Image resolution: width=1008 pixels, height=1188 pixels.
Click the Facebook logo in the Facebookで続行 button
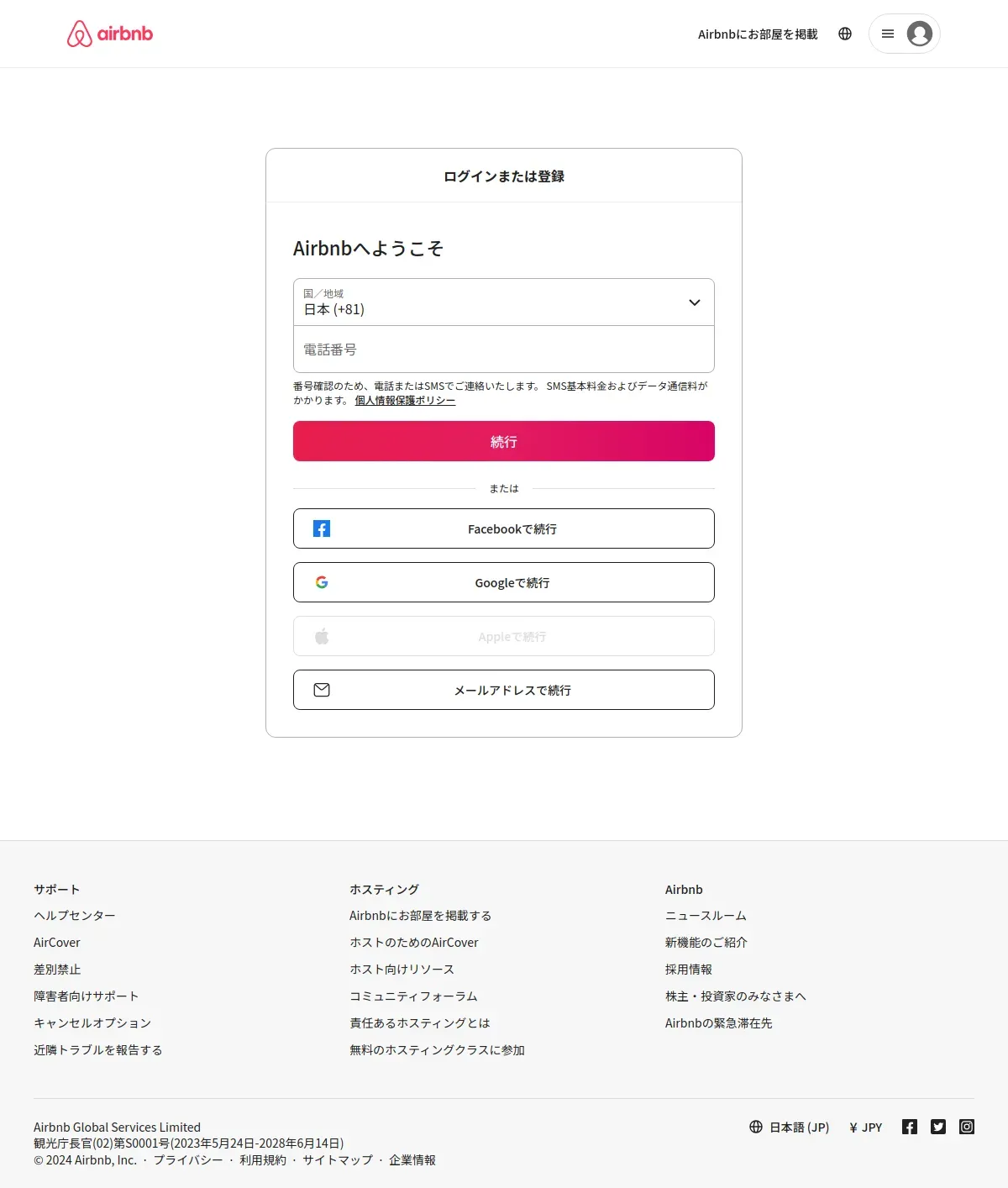(x=322, y=528)
